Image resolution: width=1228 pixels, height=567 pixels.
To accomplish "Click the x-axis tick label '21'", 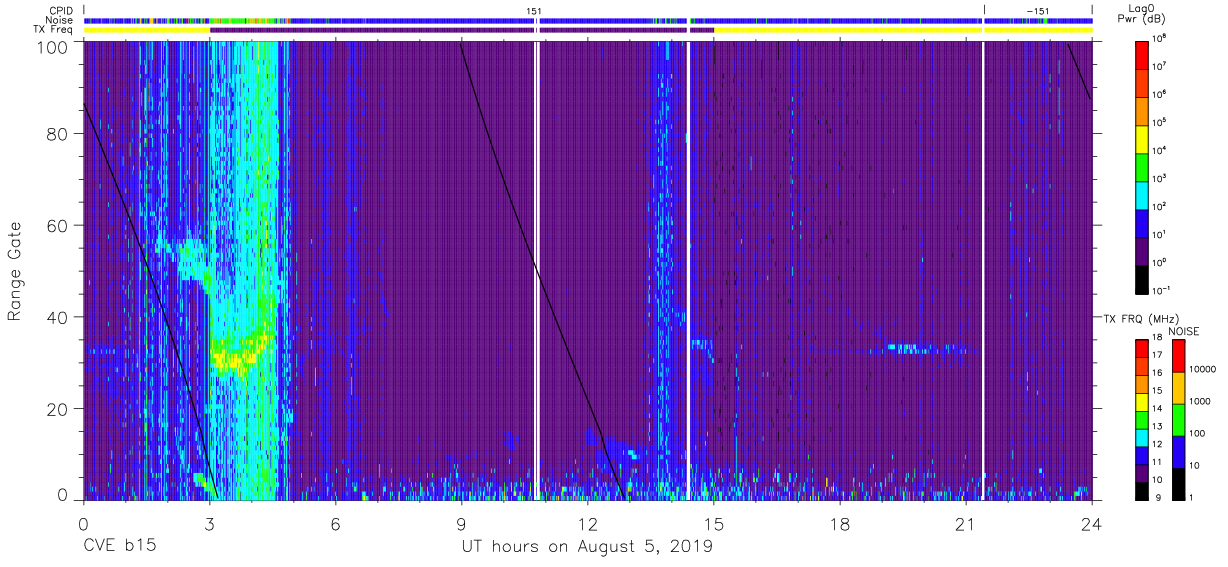I will [966, 524].
